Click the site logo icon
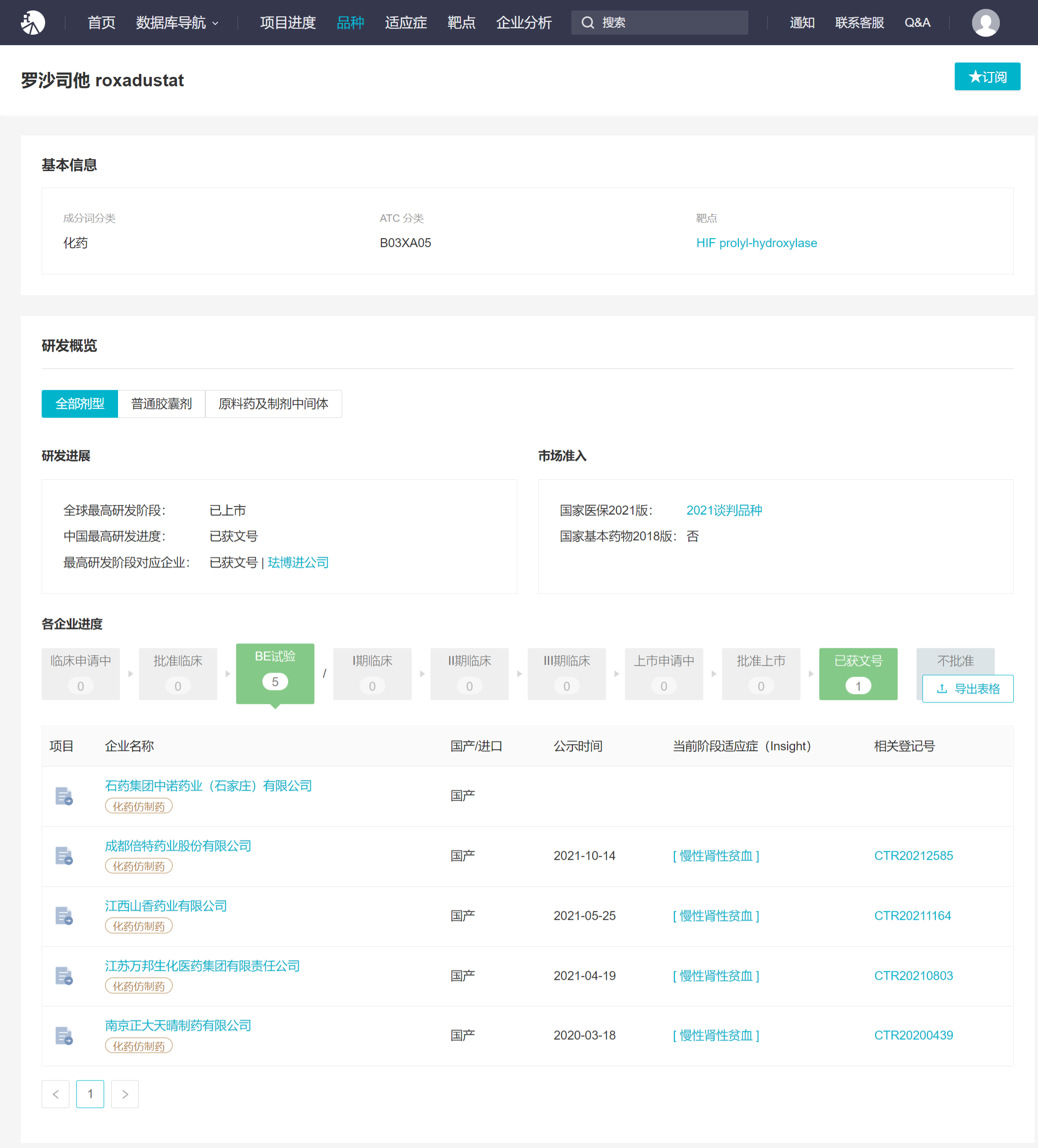The image size is (1038, 1148). coord(32,23)
